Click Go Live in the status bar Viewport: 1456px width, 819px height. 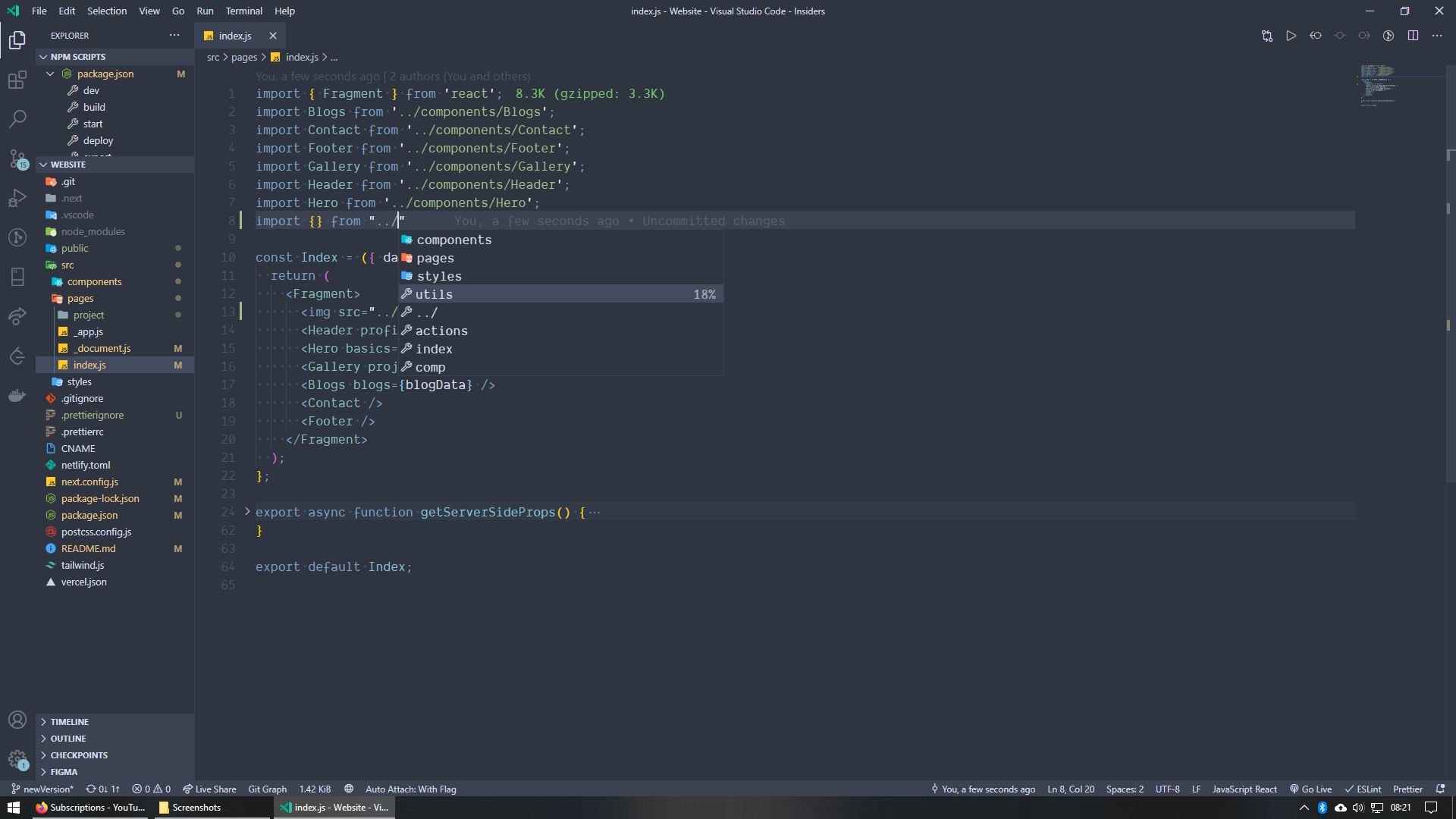pyautogui.click(x=1311, y=789)
